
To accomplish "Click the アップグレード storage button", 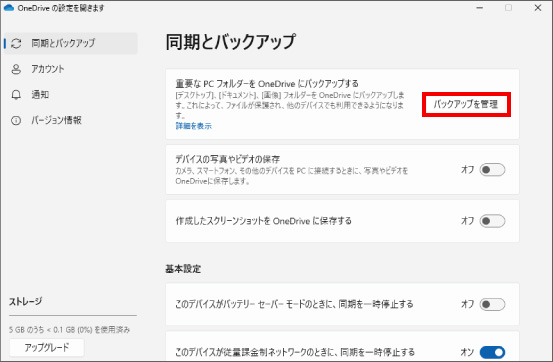I will (x=47, y=348).
